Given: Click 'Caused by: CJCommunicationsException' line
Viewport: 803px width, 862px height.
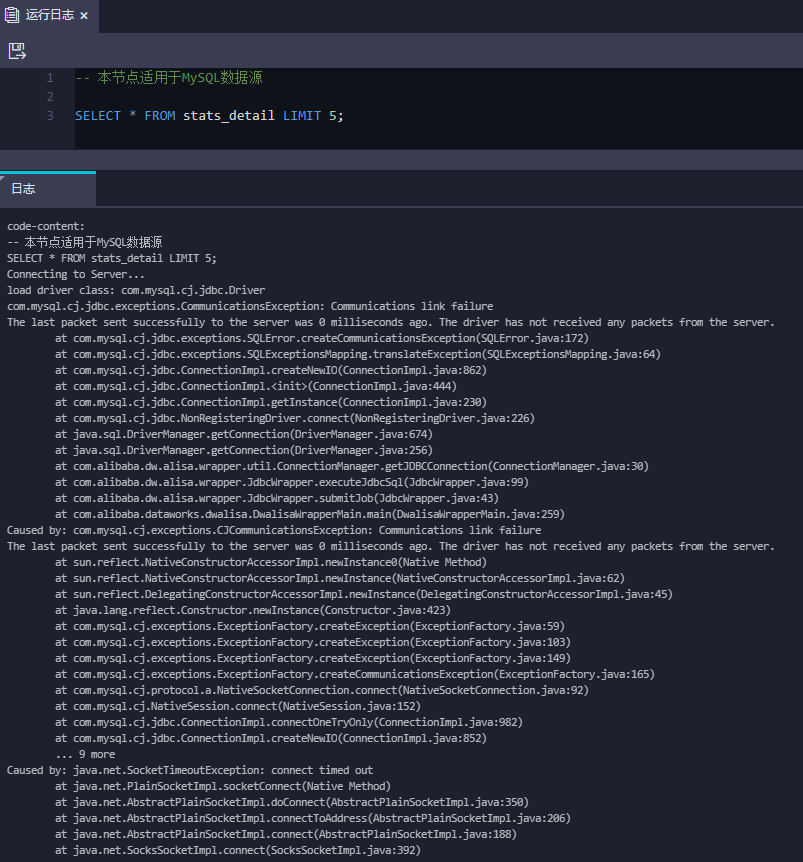Looking at the screenshot, I should [274, 529].
